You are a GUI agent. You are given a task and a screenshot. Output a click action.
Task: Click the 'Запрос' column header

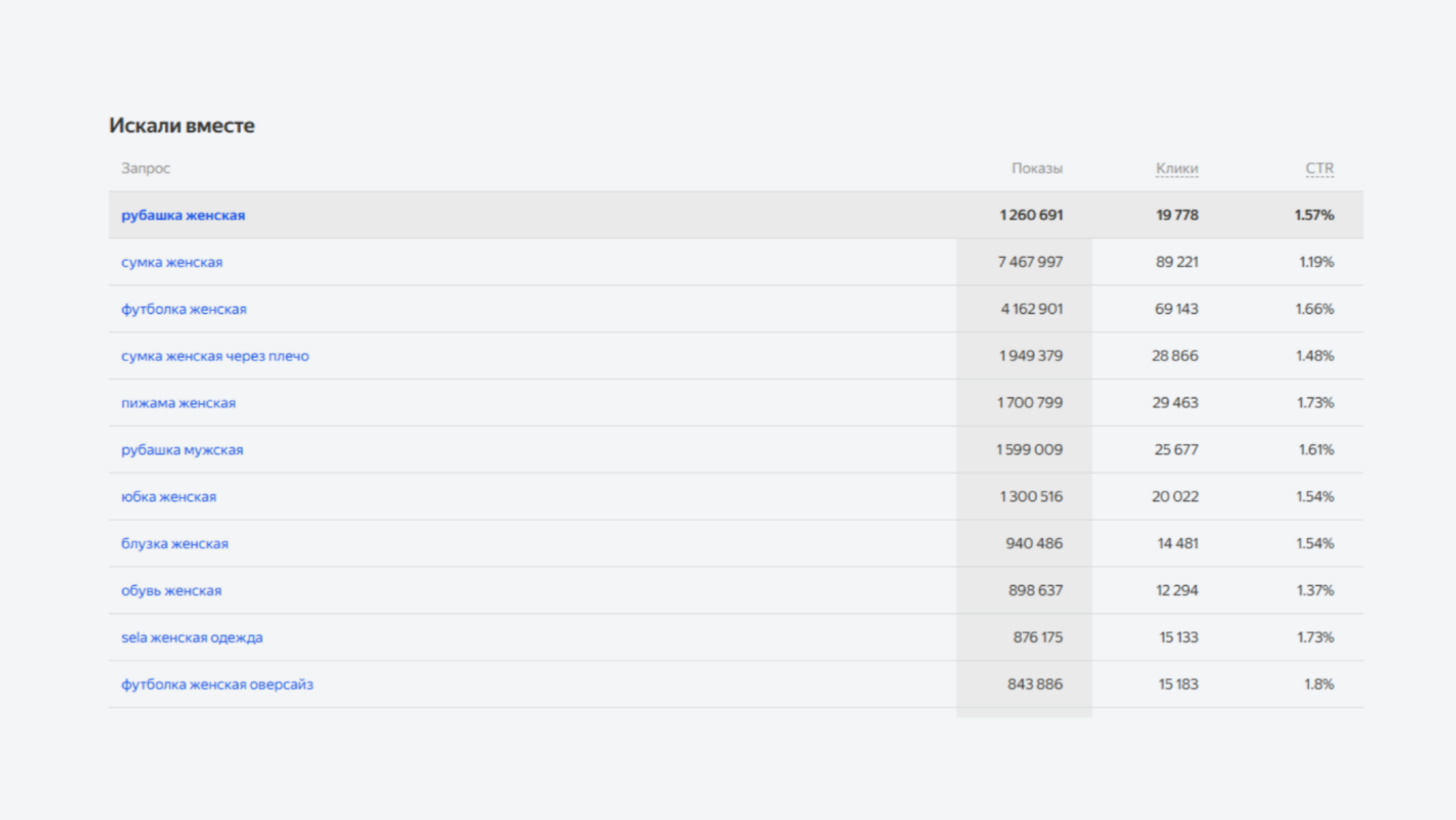point(146,169)
